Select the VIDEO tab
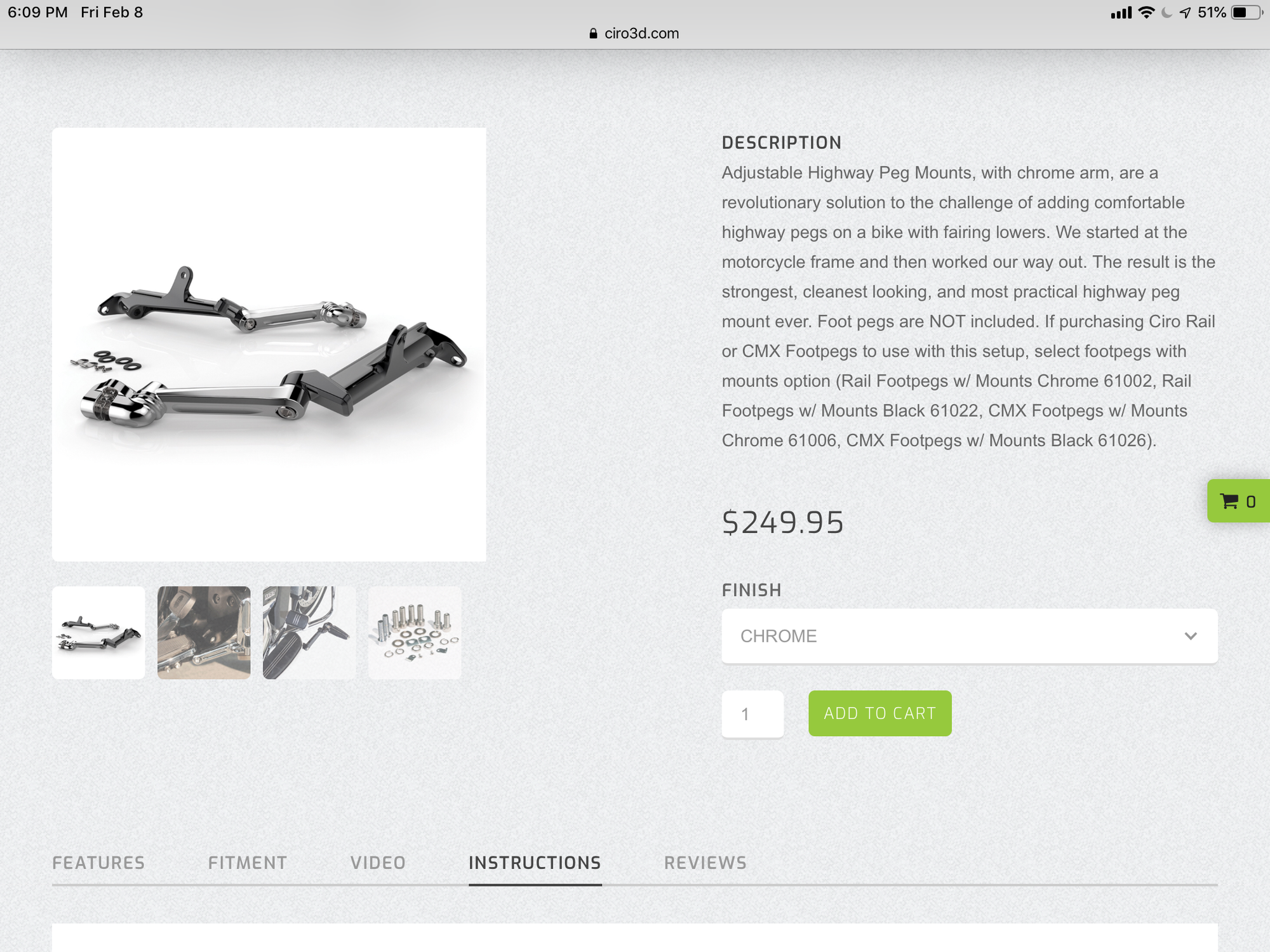Screen dimensions: 1270x952 [378, 863]
